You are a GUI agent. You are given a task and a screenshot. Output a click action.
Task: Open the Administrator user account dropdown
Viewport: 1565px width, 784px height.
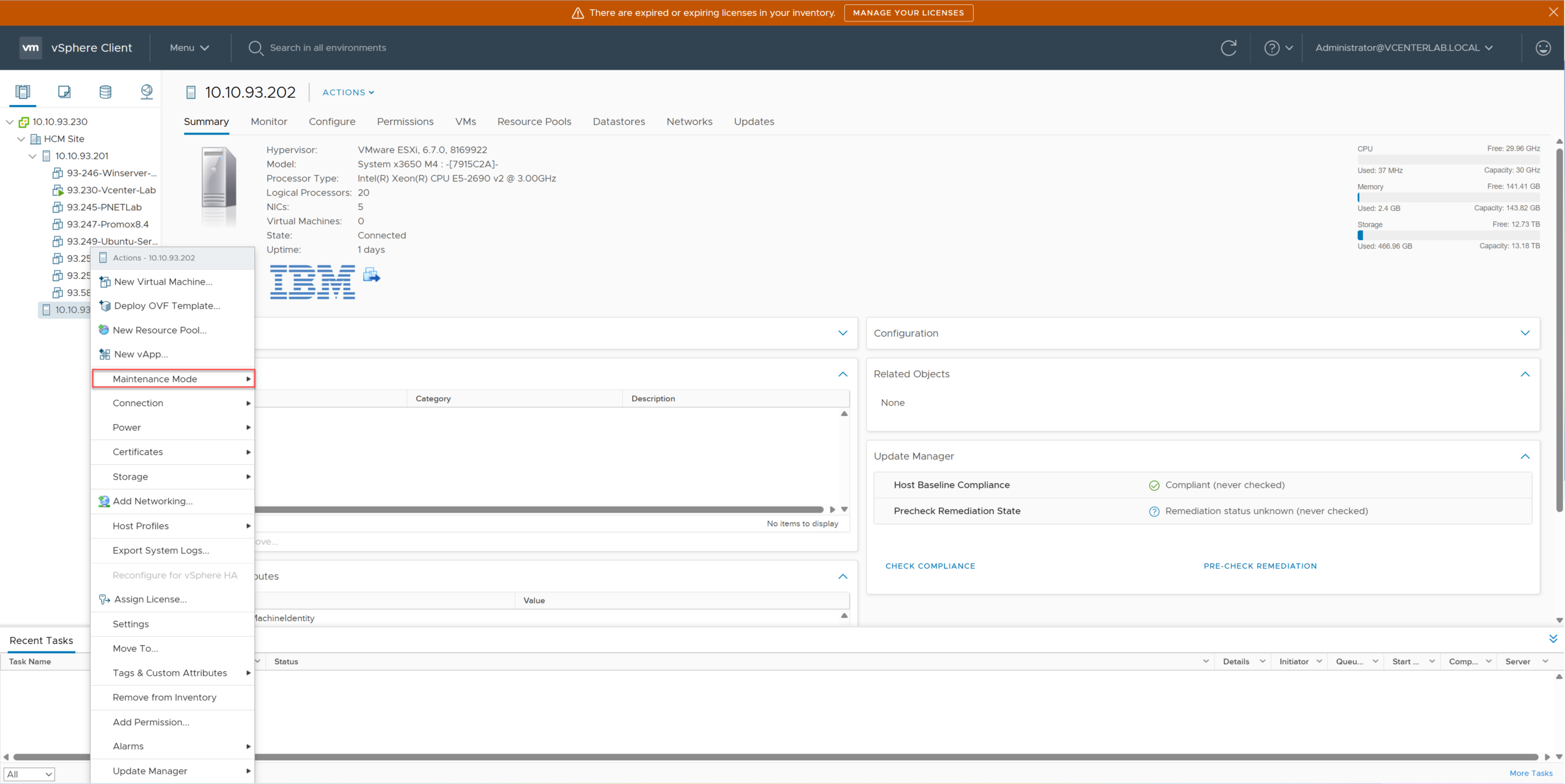click(1404, 48)
